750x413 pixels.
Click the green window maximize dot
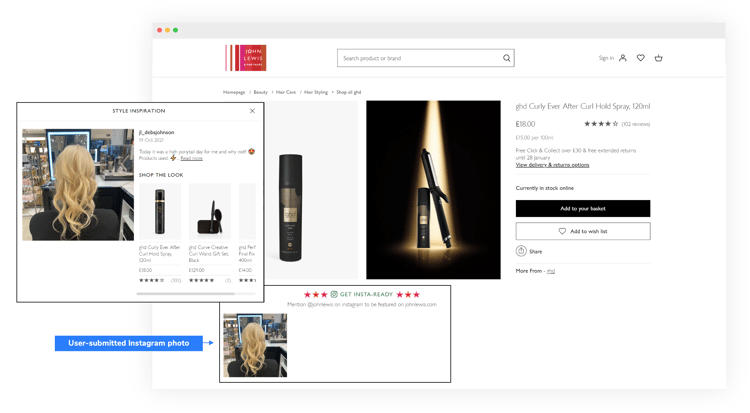point(176,30)
